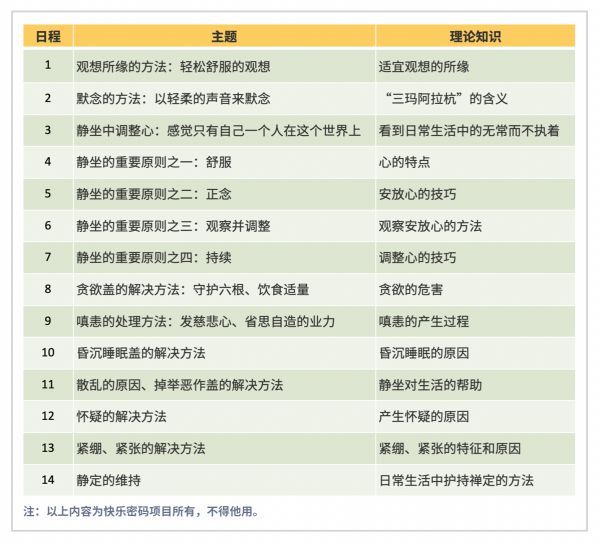Click '观想所缘的方法：轻松舒服的观想' cell
600x546 pixels.
coord(224,66)
